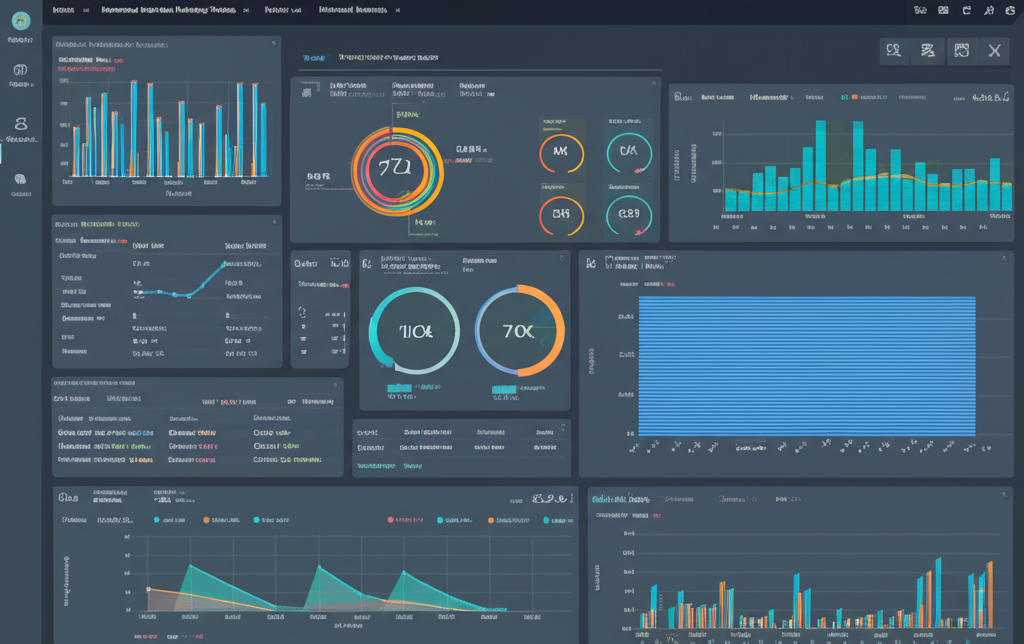The height and width of the screenshot is (644, 1024).
Task: Open the globe-like sidebar icon at the bottom
Action: [x=20, y=179]
